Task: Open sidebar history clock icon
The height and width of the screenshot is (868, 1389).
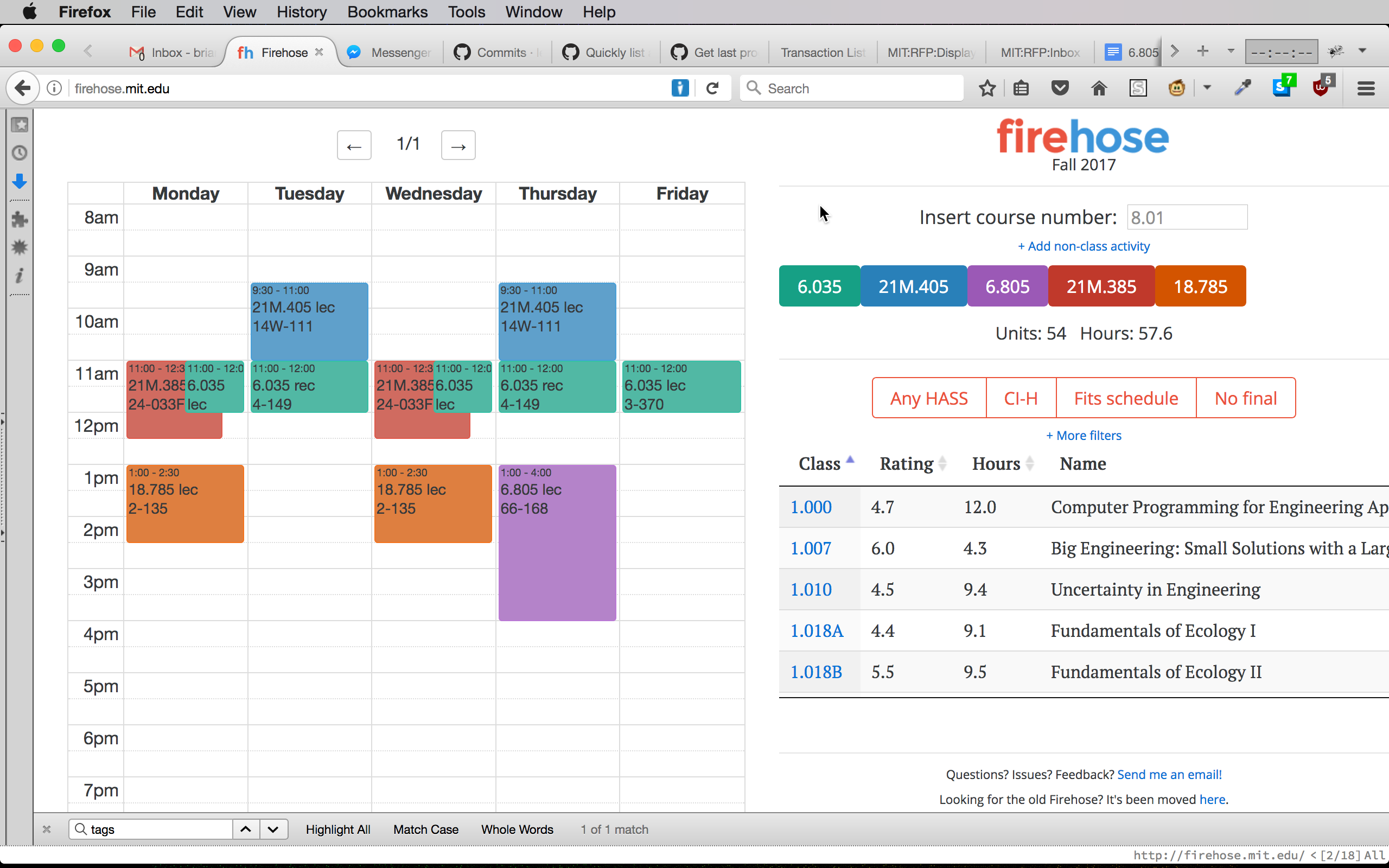Action: (20, 154)
